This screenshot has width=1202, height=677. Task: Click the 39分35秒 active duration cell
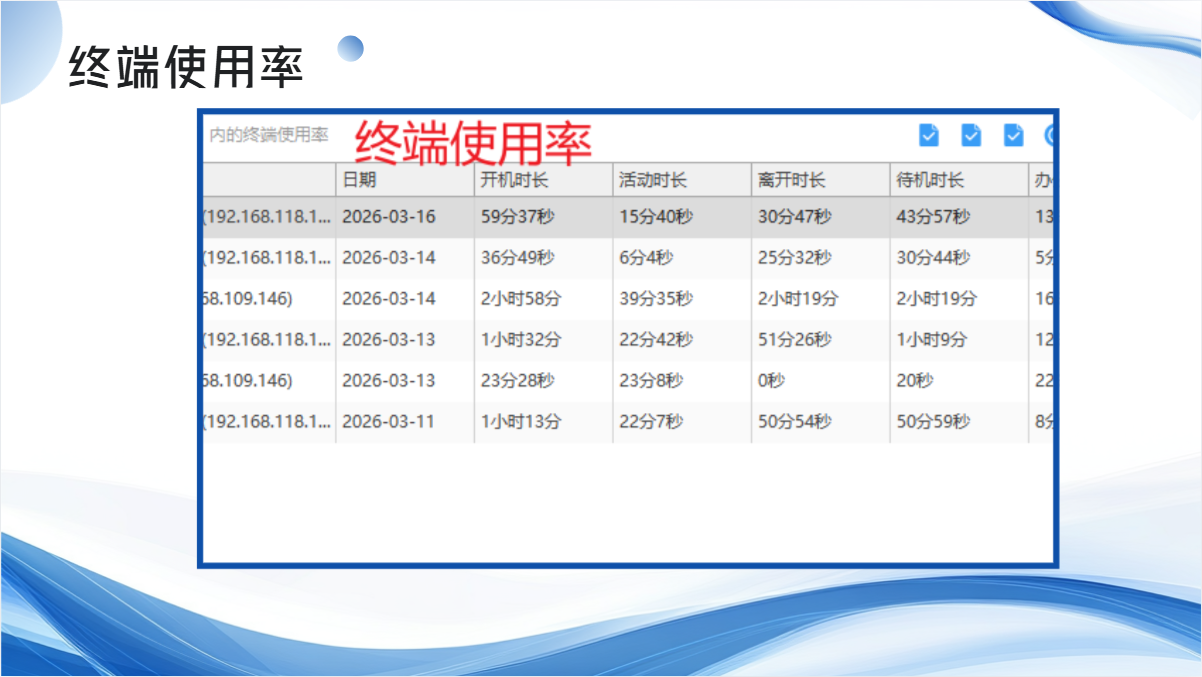point(656,299)
